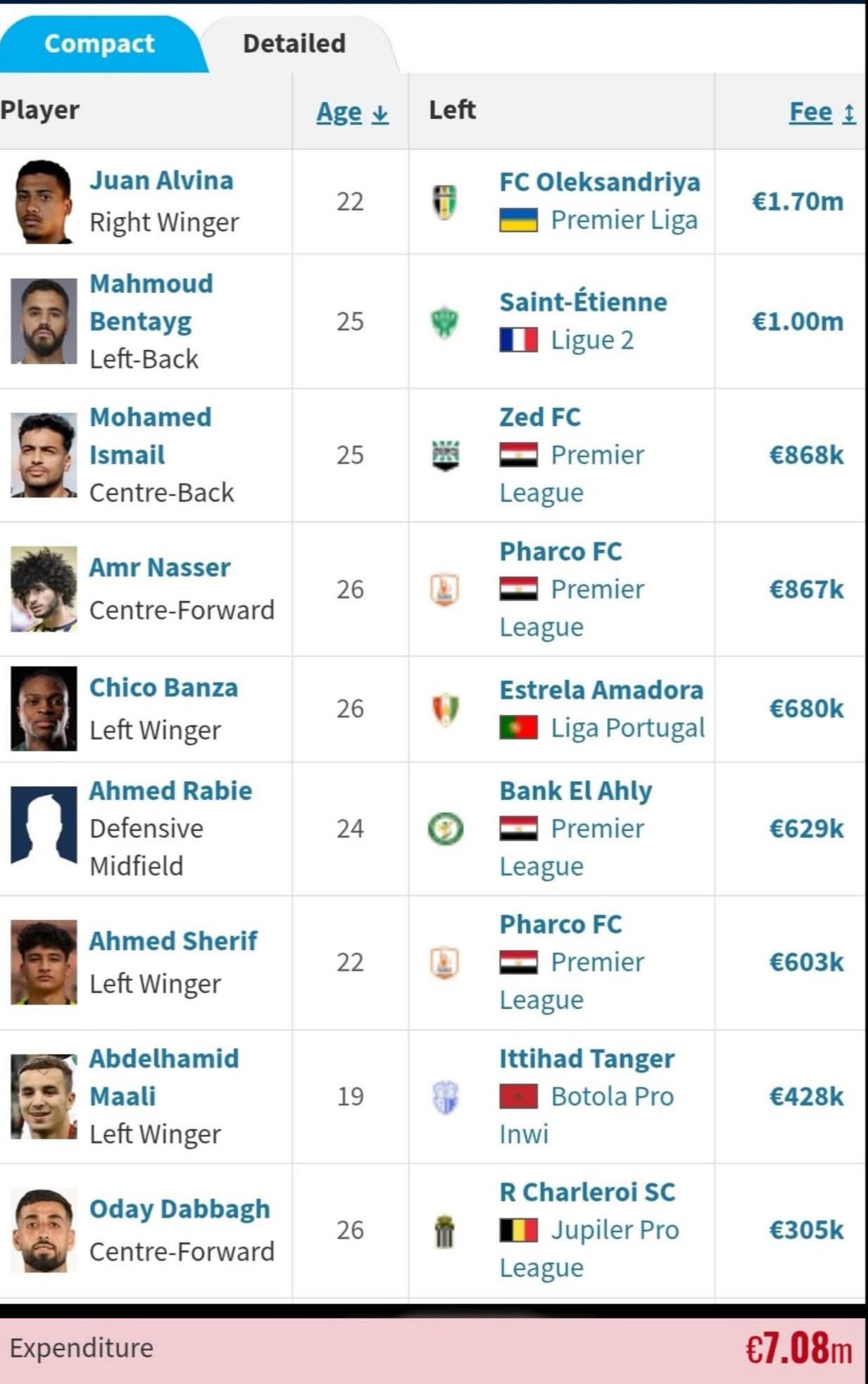Open the Ligue 2 competition link
The image size is (868, 1384).
pyautogui.click(x=592, y=340)
